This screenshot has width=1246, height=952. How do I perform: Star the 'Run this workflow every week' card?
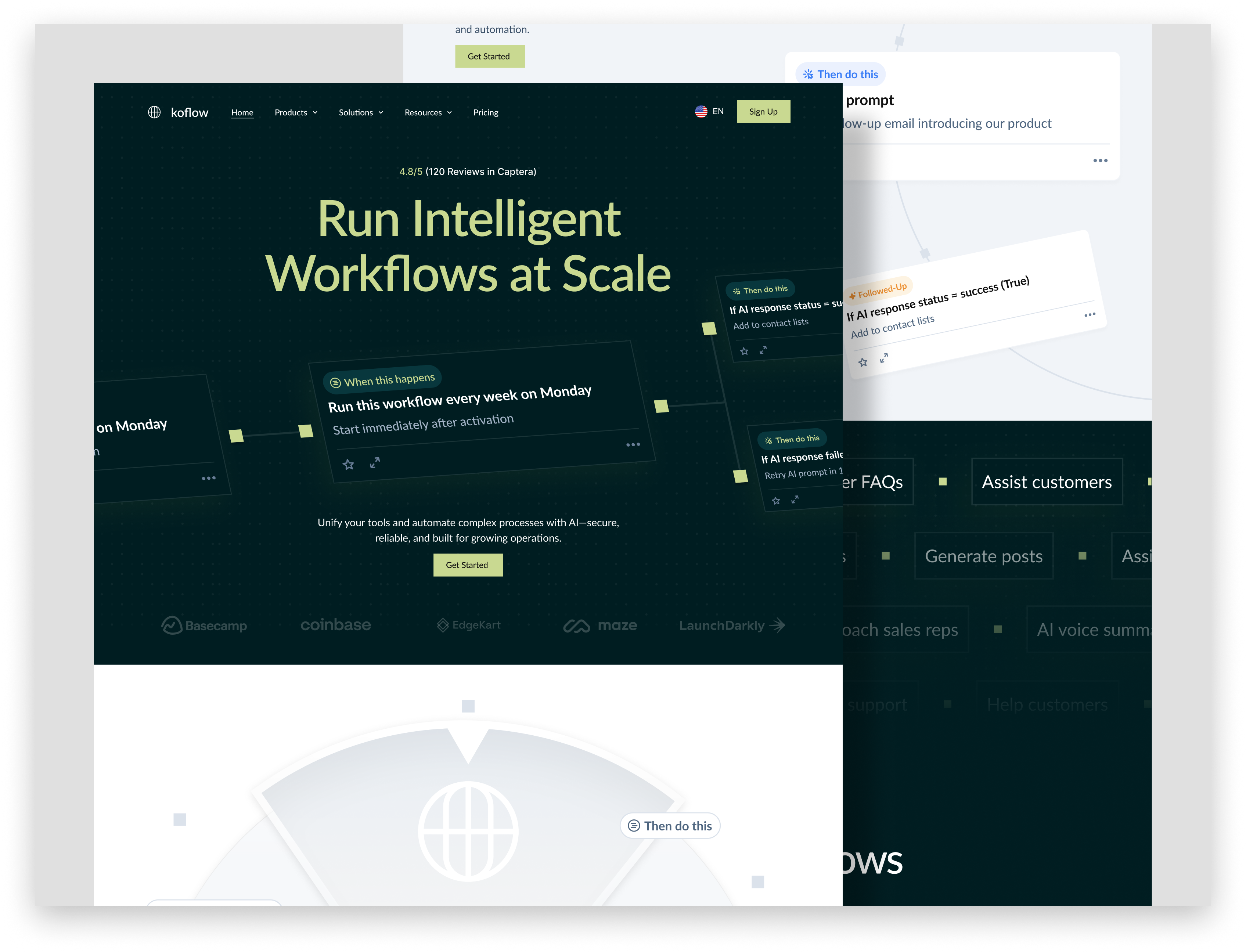(348, 465)
